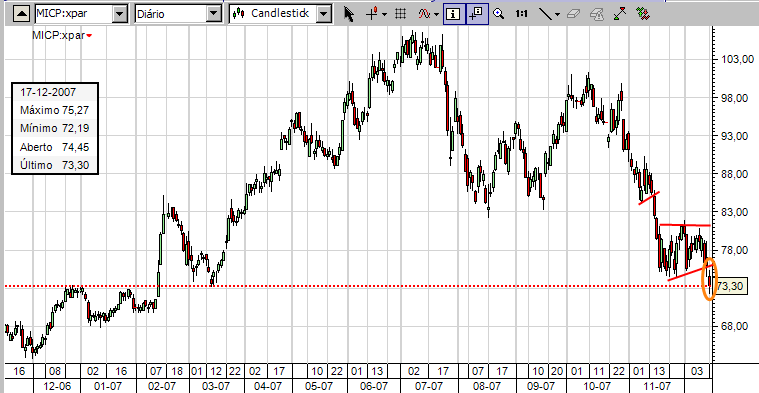This screenshot has width=759, height=393.
Task: Open the indicators wave icon
Action: [425, 14]
